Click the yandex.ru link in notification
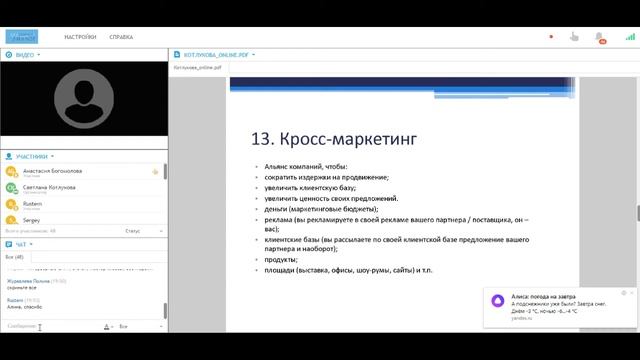The image size is (640, 360). click(x=522, y=318)
